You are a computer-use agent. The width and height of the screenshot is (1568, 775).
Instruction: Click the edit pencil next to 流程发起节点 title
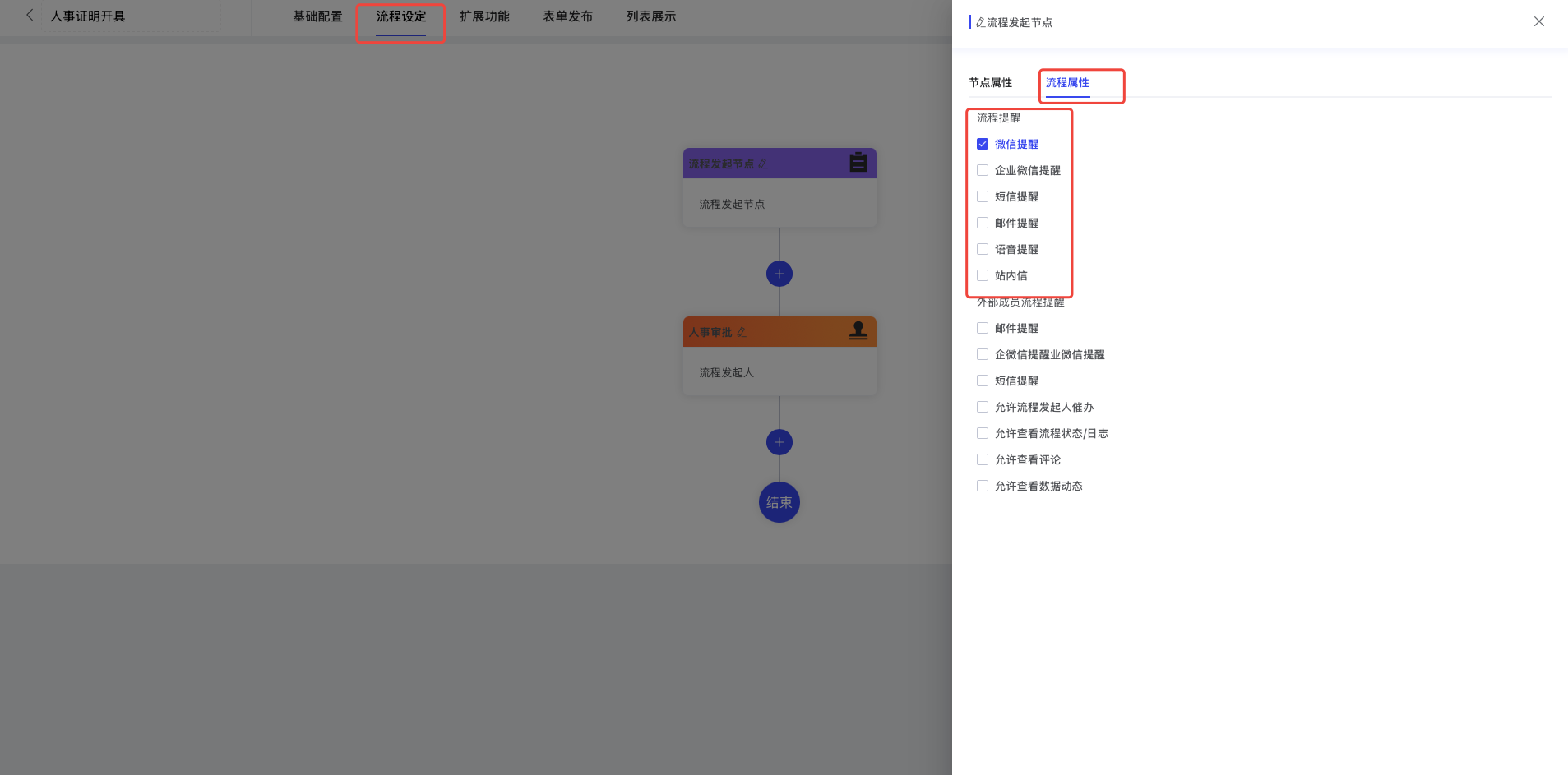click(x=763, y=164)
